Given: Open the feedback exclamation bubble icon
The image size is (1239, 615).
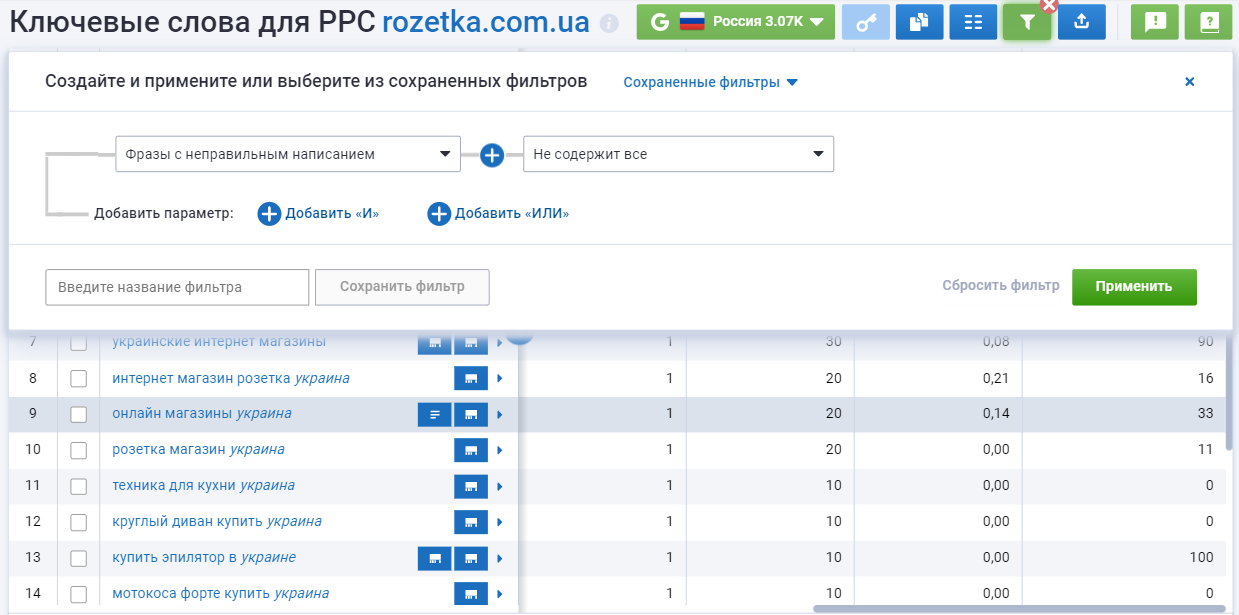Looking at the screenshot, I should pos(1155,22).
